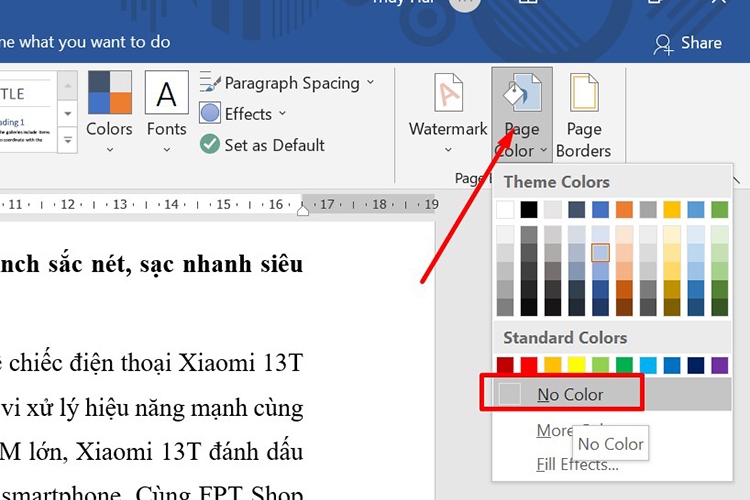Viewport: 750px width, 500px height.
Task: Pick gold theme color swatch
Action: (672, 210)
